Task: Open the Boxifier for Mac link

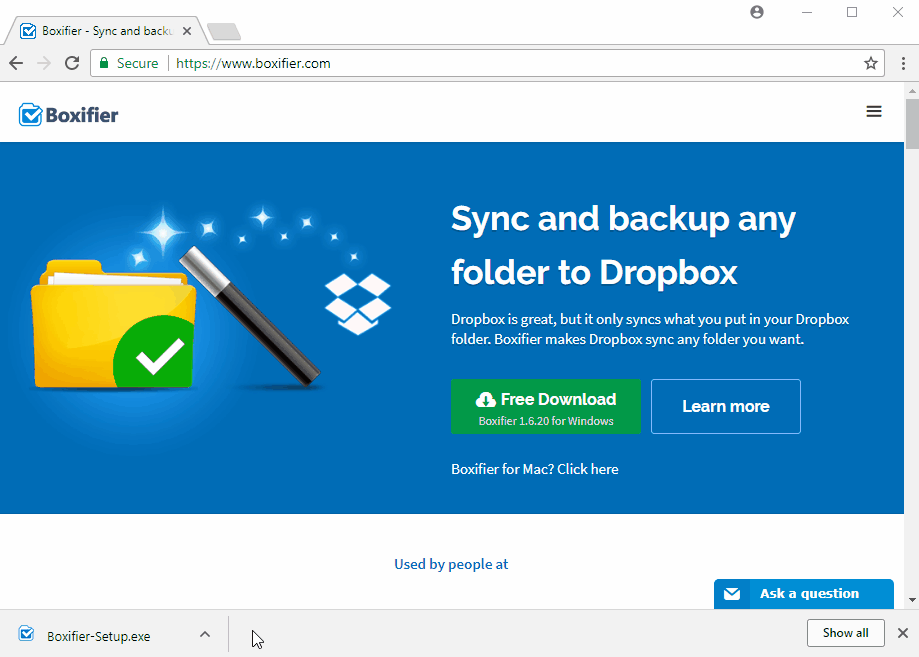Action: 535,469
